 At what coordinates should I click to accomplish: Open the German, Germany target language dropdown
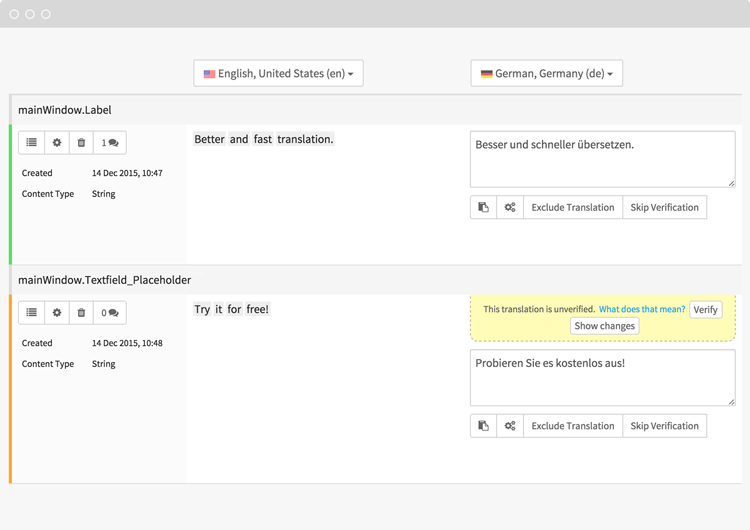(546, 74)
